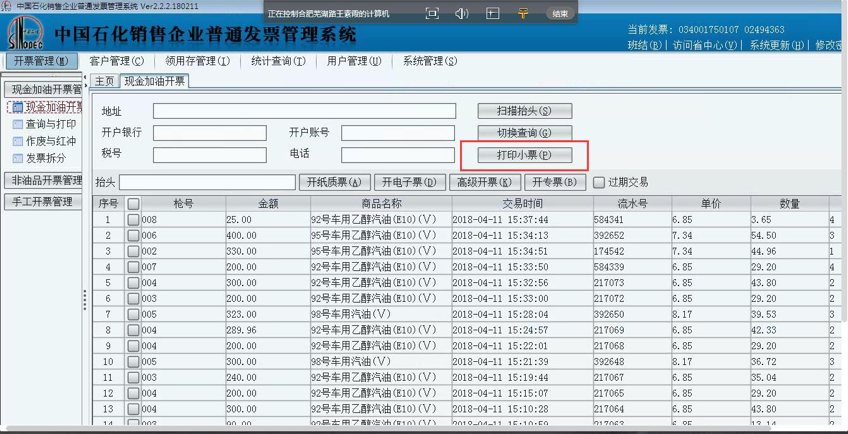
Task: Click the 系统更新(H) link
Action: coord(777,45)
